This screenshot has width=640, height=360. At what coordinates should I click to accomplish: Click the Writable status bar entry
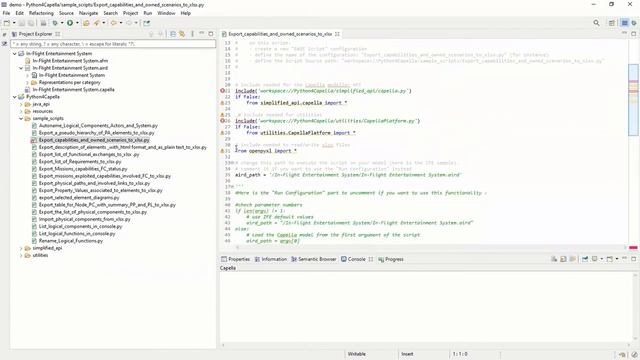click(x=356, y=354)
